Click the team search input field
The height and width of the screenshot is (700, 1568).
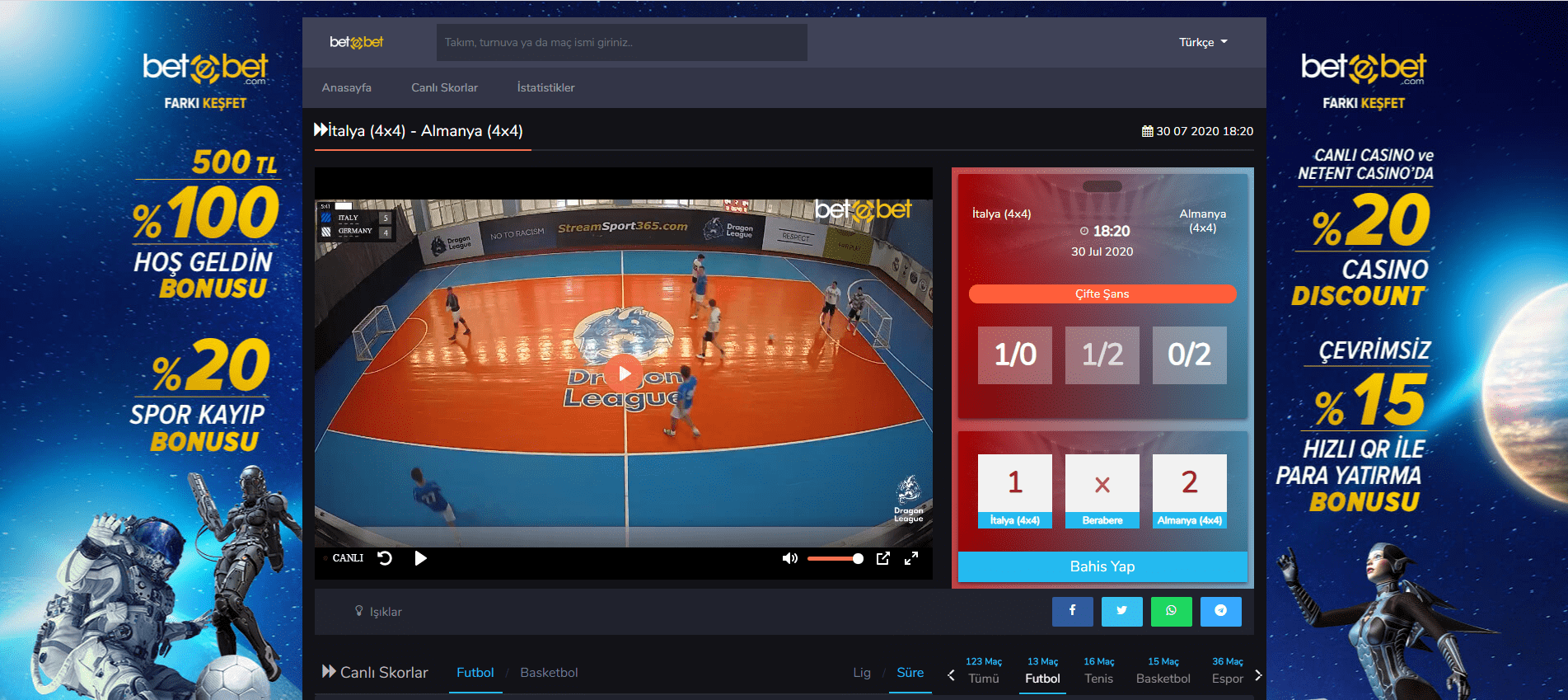621,42
